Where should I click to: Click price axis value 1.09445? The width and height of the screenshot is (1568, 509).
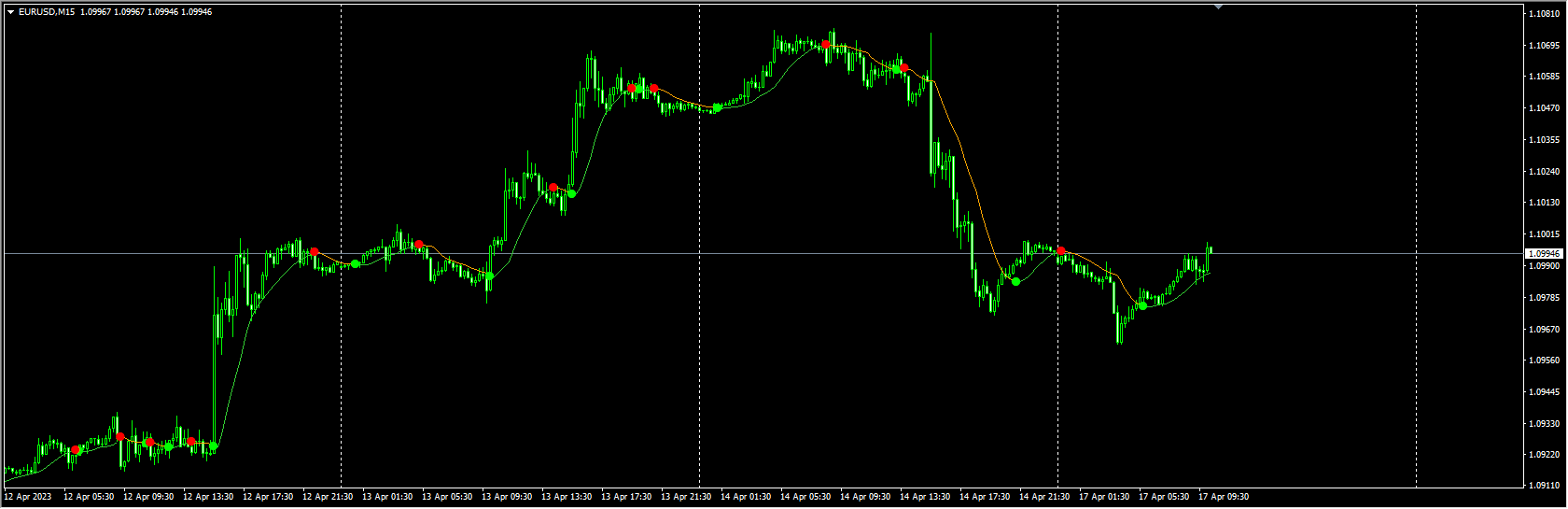click(1545, 392)
